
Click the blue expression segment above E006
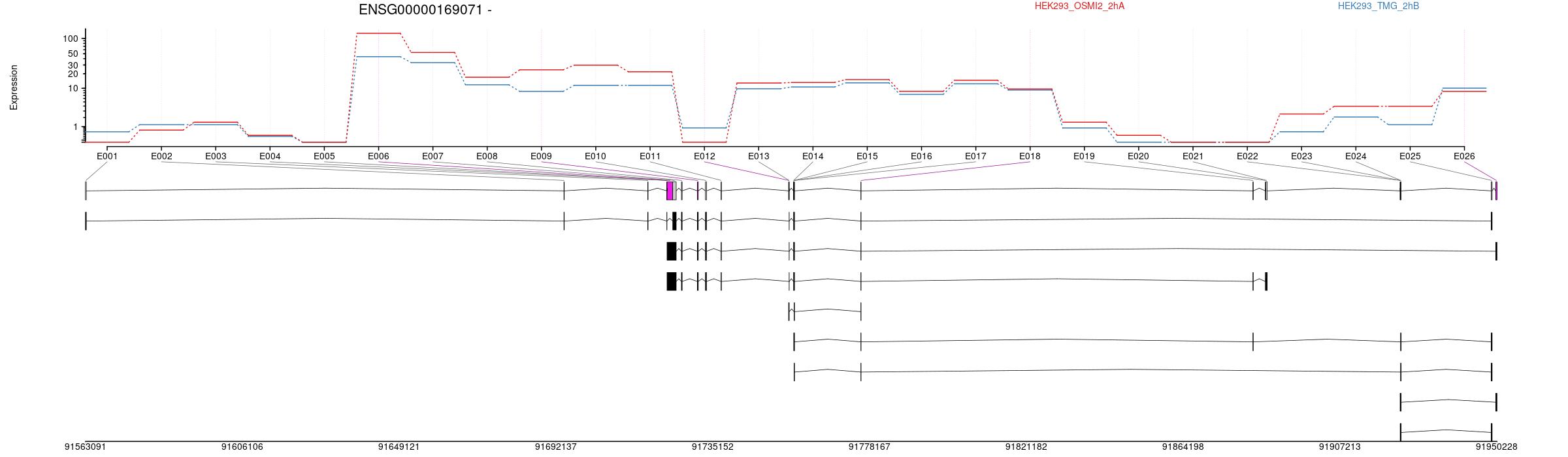pos(379,57)
